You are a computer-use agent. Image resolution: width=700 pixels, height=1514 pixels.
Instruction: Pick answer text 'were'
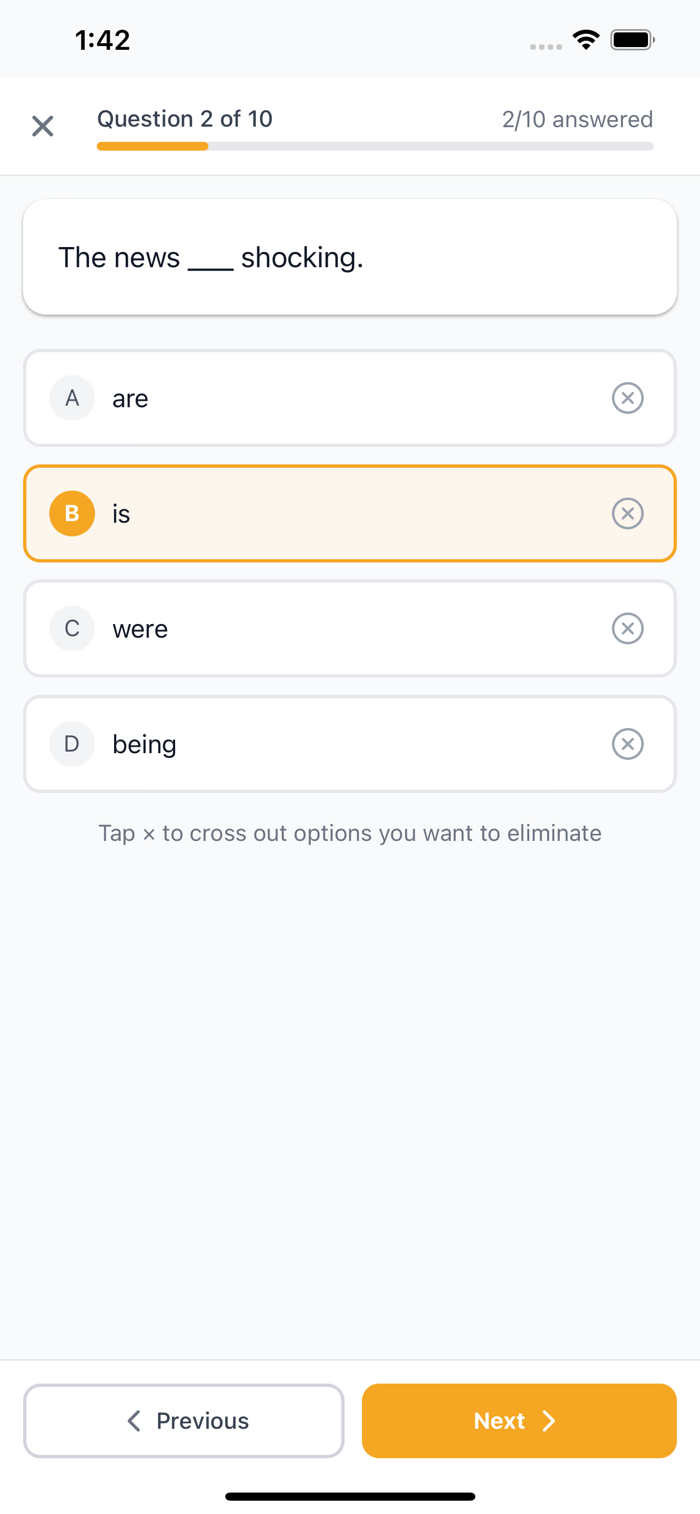[140, 630]
